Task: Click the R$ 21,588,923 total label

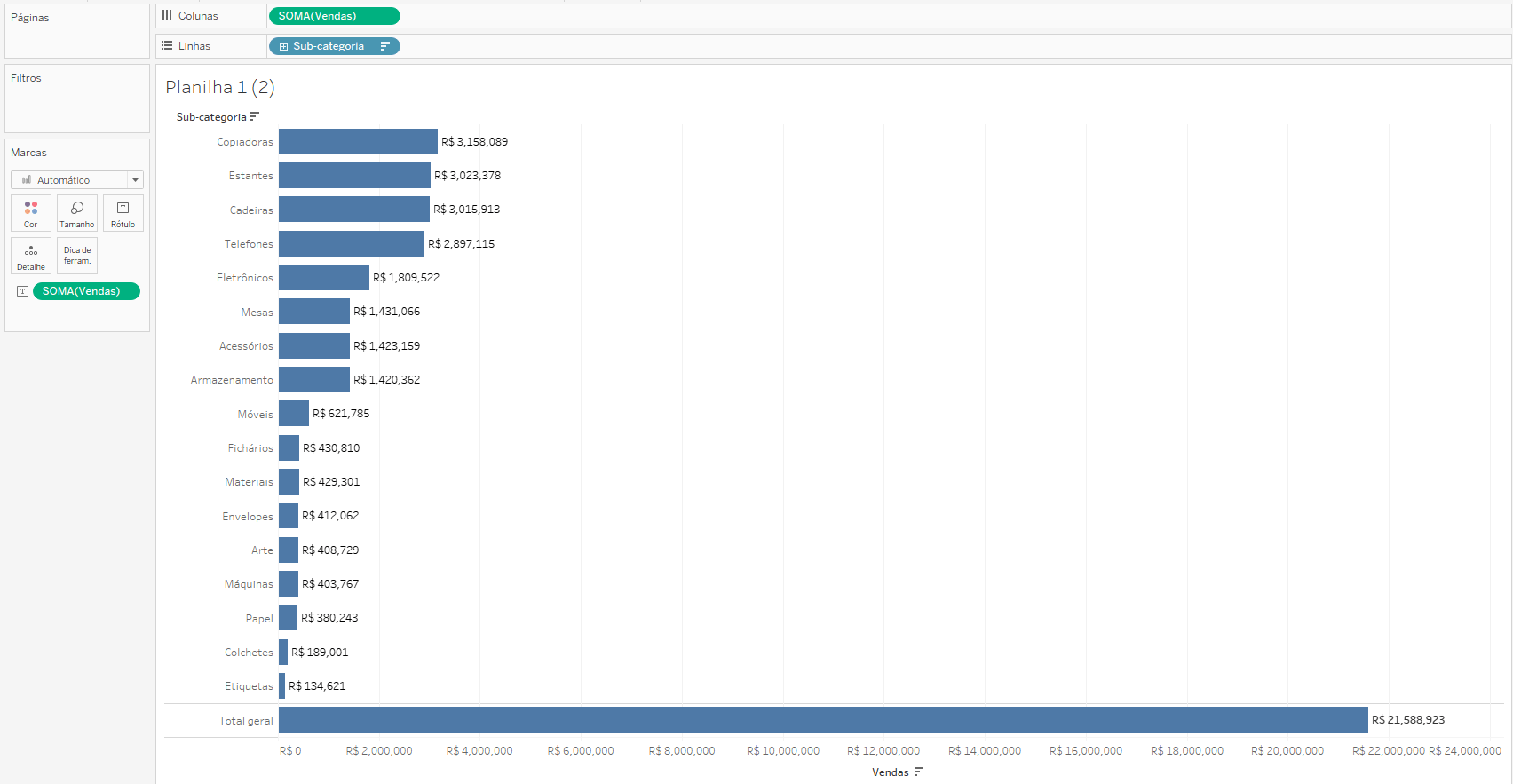Action: pos(1408,720)
